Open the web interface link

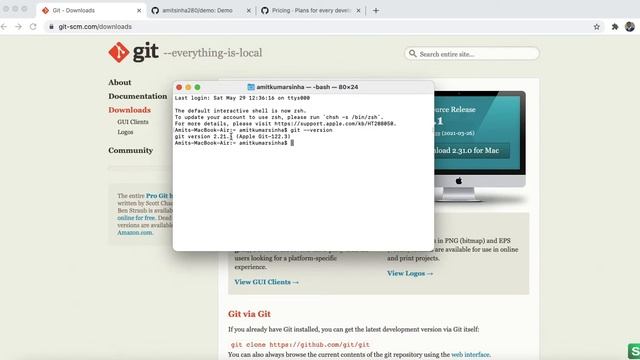click(470, 355)
